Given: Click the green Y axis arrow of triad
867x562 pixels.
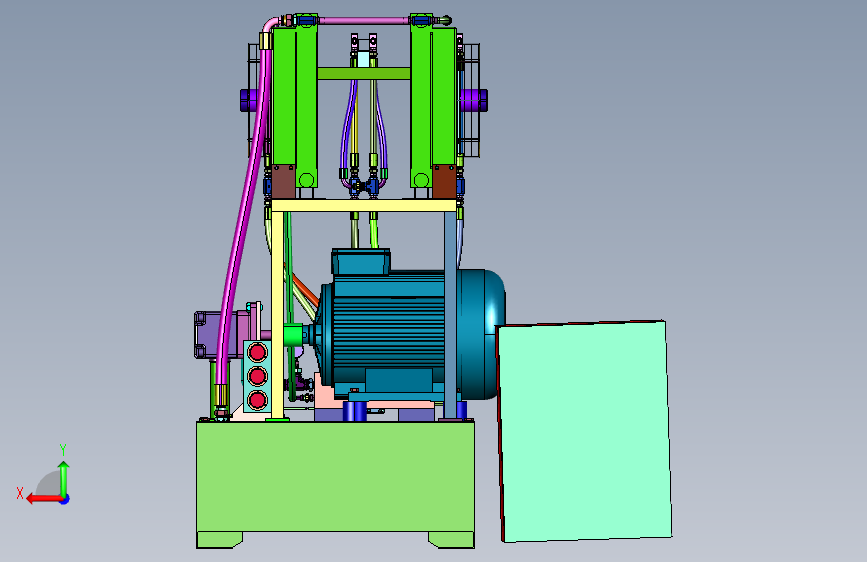Looking at the screenshot, I should coord(64,478).
